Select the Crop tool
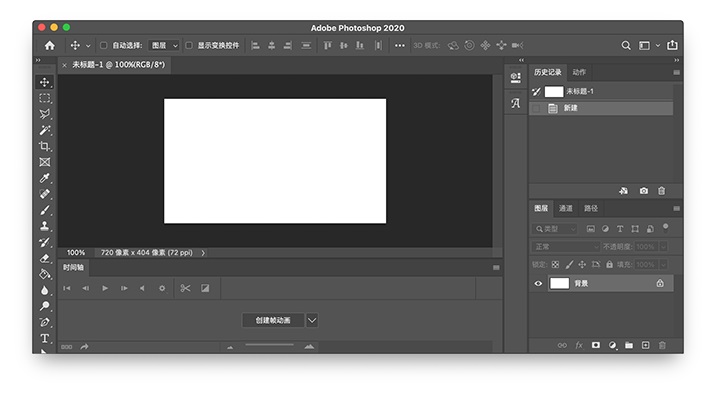Screen dimensions: 716x396 (44, 146)
